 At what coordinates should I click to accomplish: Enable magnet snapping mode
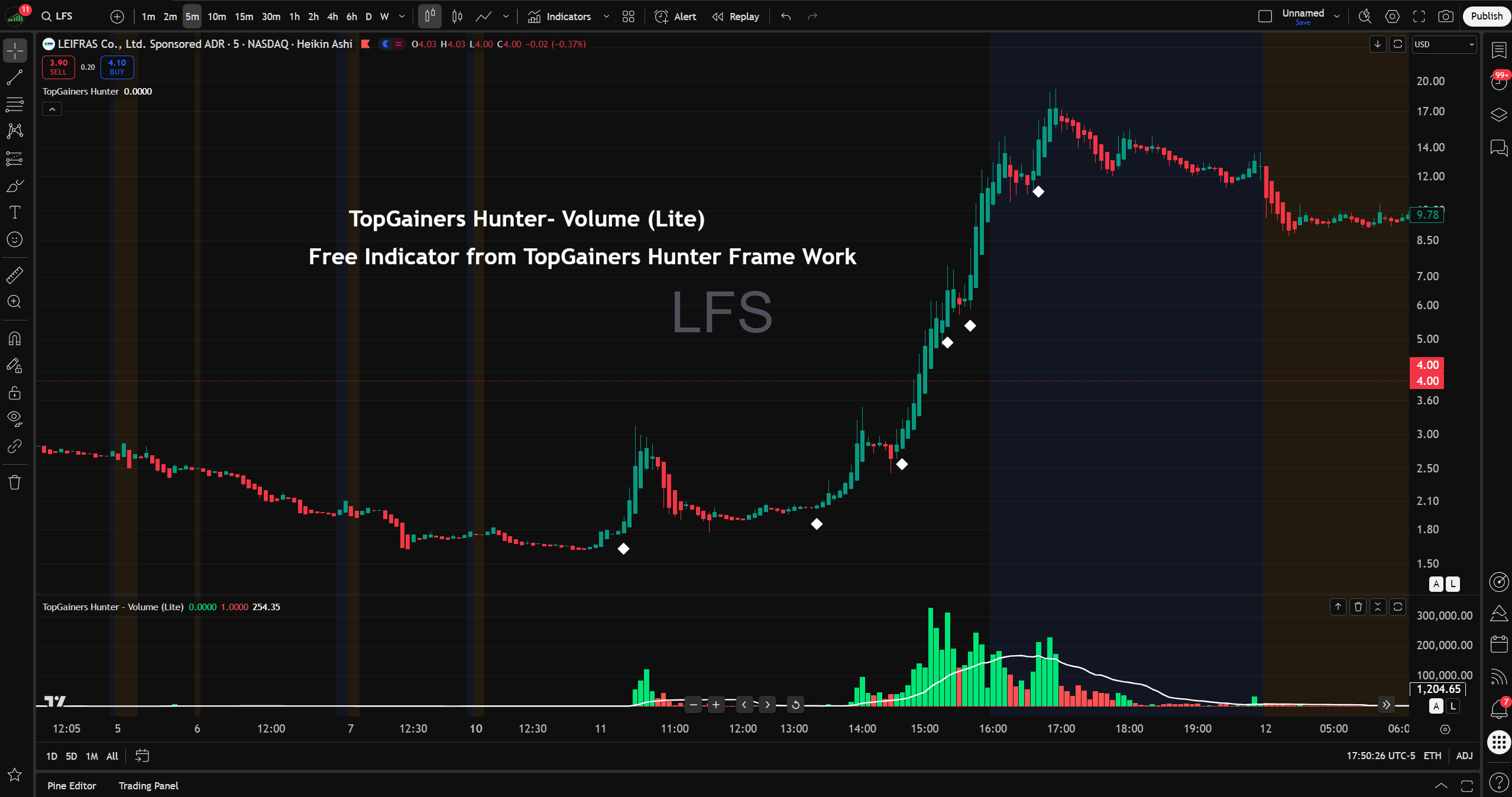click(14, 338)
